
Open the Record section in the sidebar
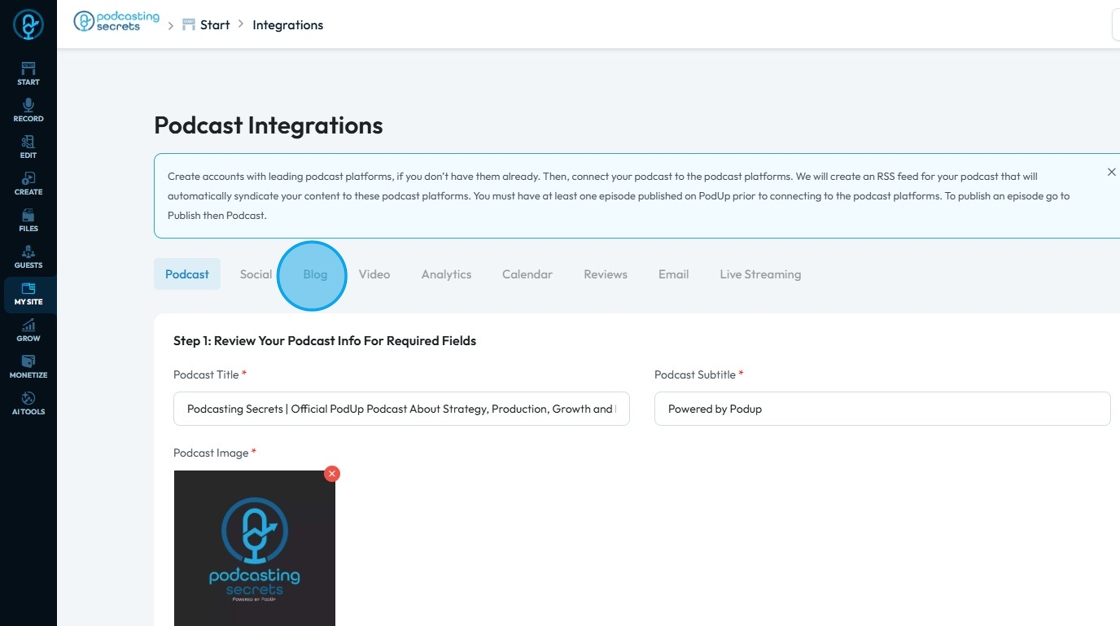point(29,110)
